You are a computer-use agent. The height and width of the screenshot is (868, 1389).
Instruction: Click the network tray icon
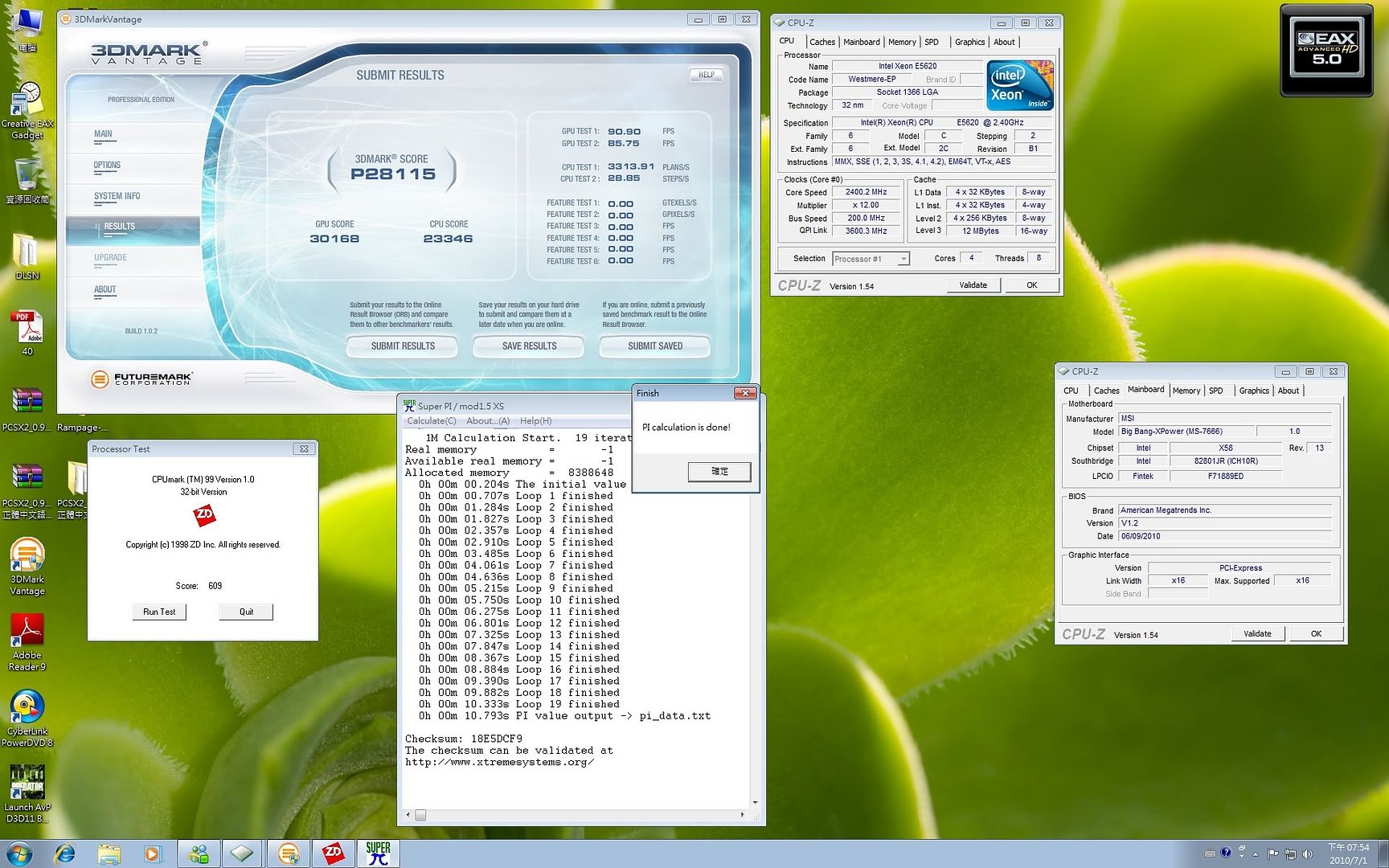click(x=1290, y=854)
